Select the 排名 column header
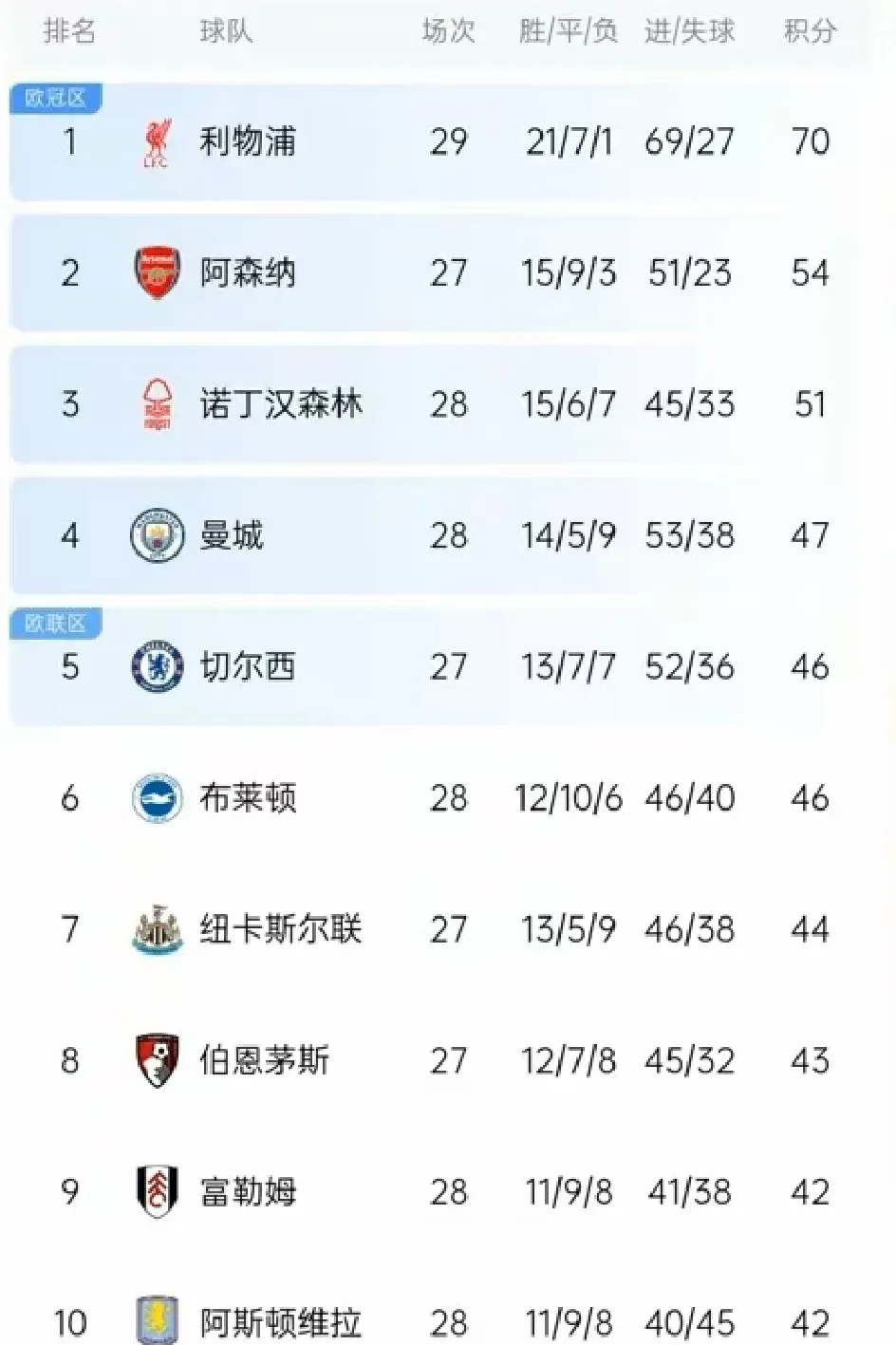This screenshot has height=1345, width=896. tap(69, 31)
